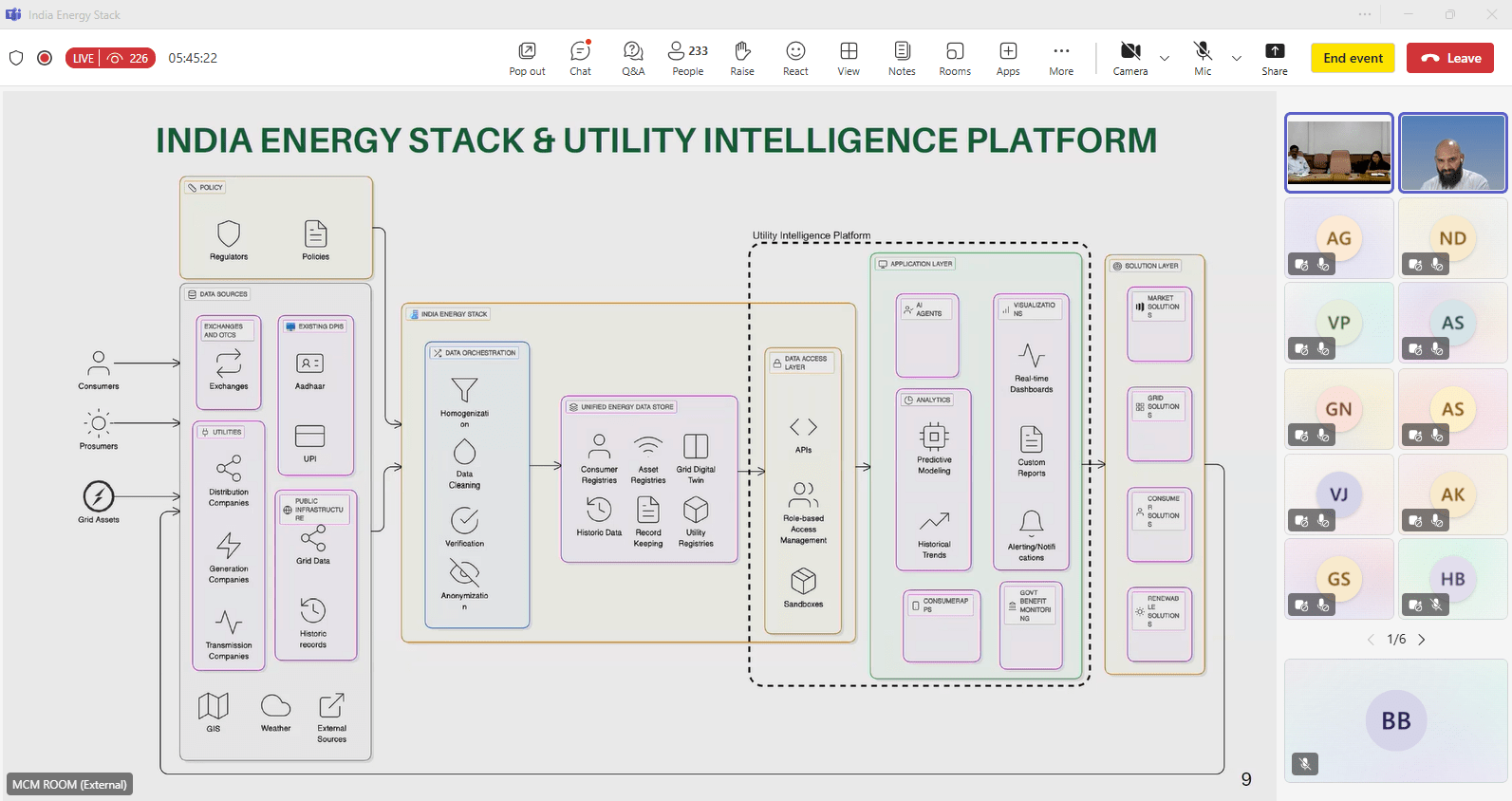Click the Grid Digital Twin icon
The image size is (1512, 801).
coord(696,447)
